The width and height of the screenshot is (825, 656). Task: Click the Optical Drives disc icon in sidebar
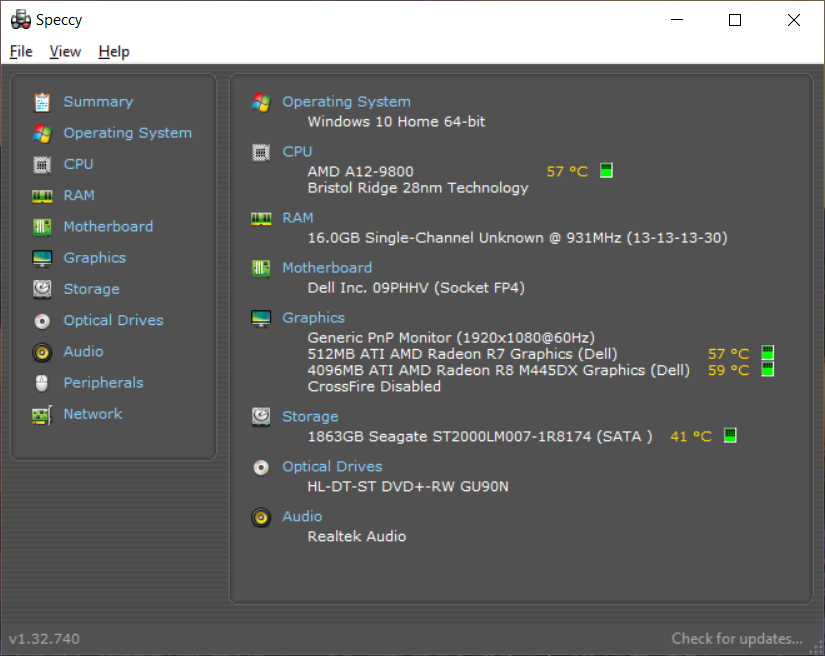tap(42, 321)
